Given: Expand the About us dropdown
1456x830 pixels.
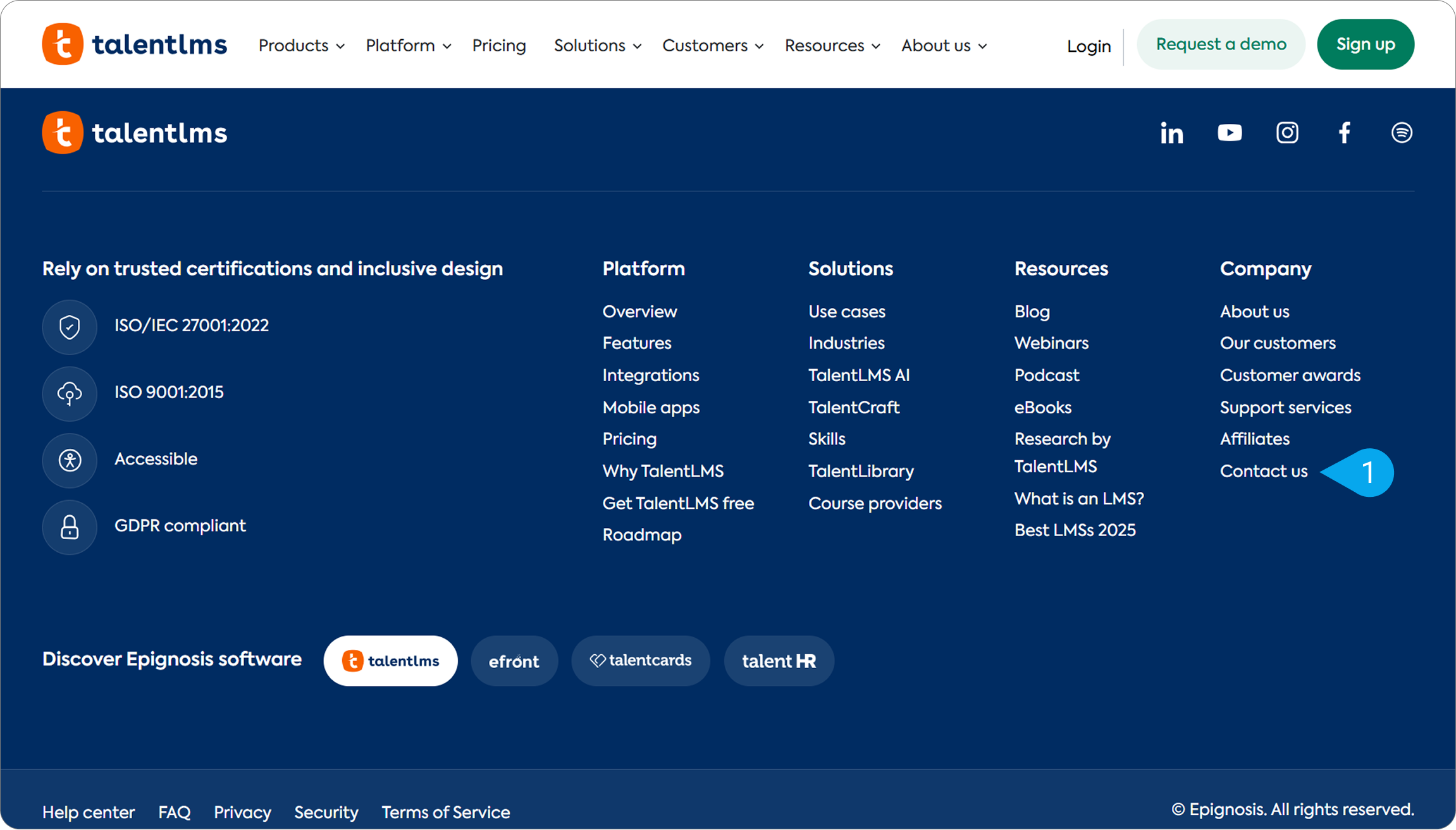Looking at the screenshot, I should click(x=944, y=46).
